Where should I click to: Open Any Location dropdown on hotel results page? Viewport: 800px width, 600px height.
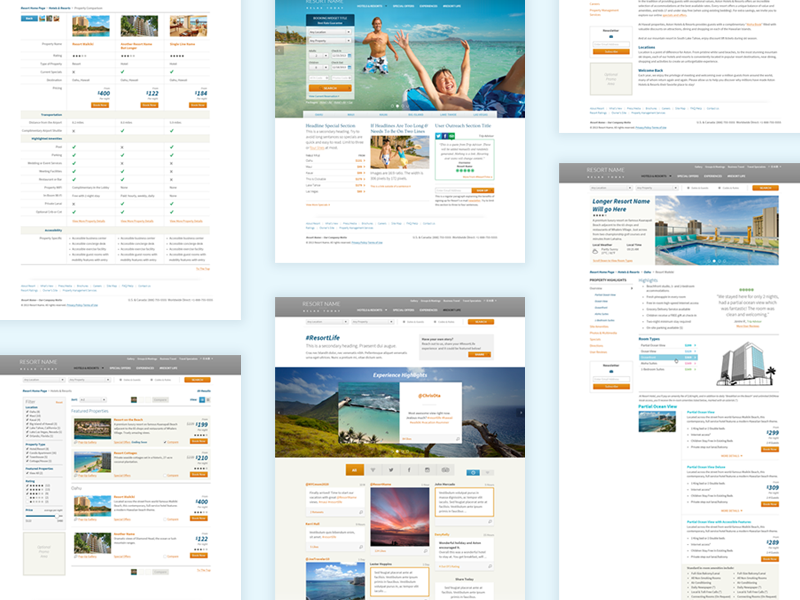coord(44,380)
